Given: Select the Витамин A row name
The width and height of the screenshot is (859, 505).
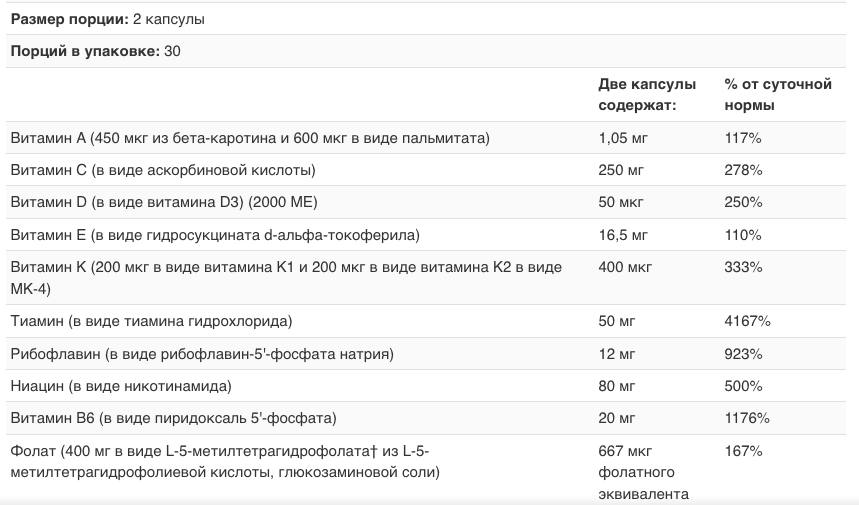Looking at the screenshot, I should [249, 137].
